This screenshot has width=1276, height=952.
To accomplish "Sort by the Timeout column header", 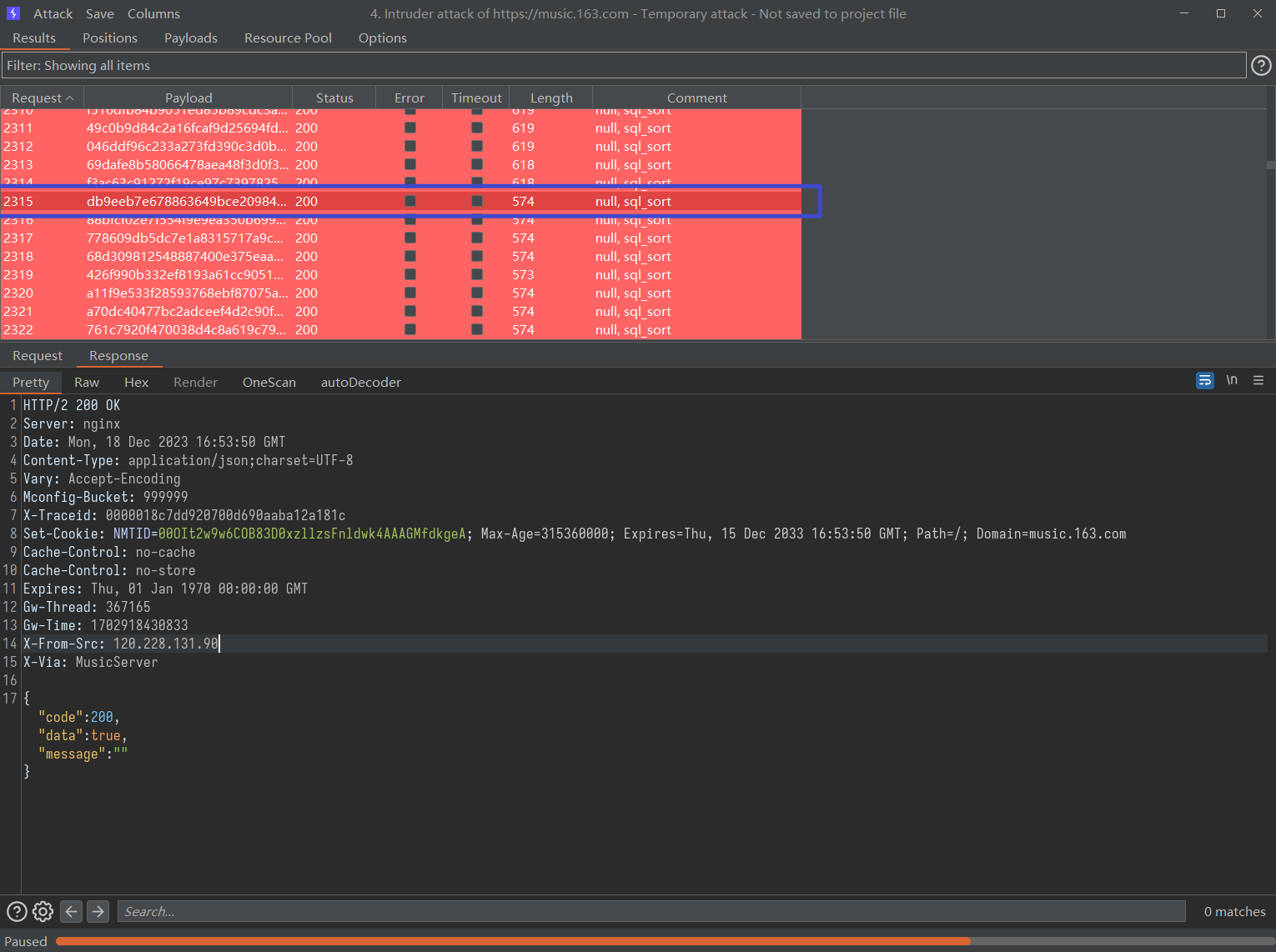I will tap(476, 98).
